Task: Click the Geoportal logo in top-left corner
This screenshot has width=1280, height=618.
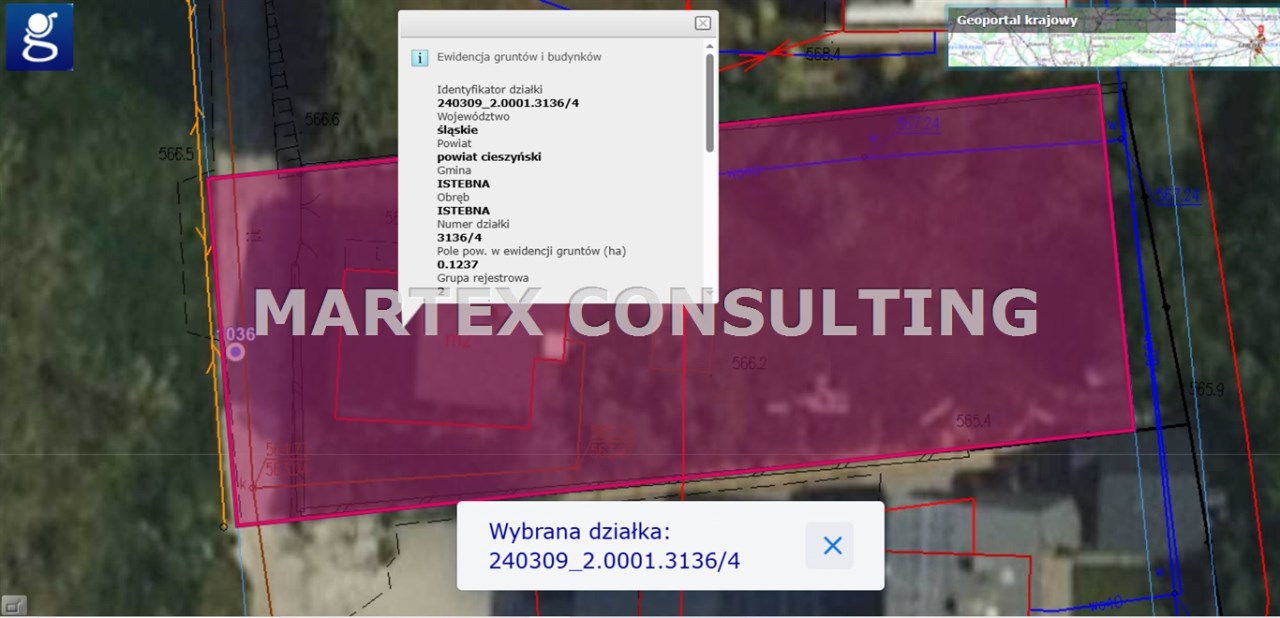Action: tap(40, 37)
